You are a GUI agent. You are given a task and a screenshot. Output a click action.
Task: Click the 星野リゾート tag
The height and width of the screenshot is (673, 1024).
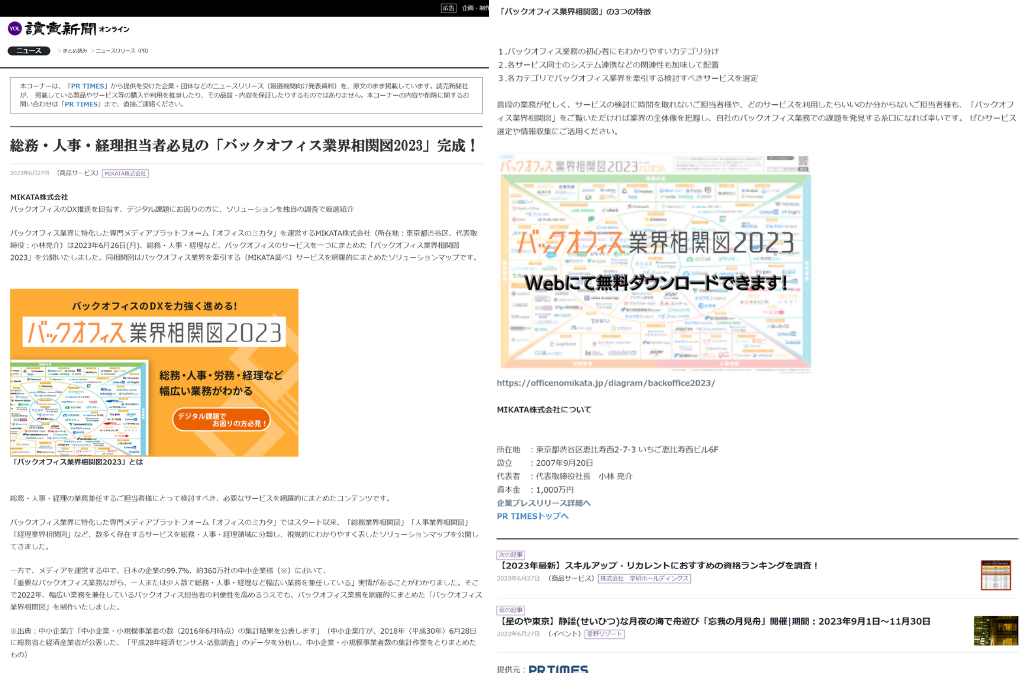pos(604,634)
